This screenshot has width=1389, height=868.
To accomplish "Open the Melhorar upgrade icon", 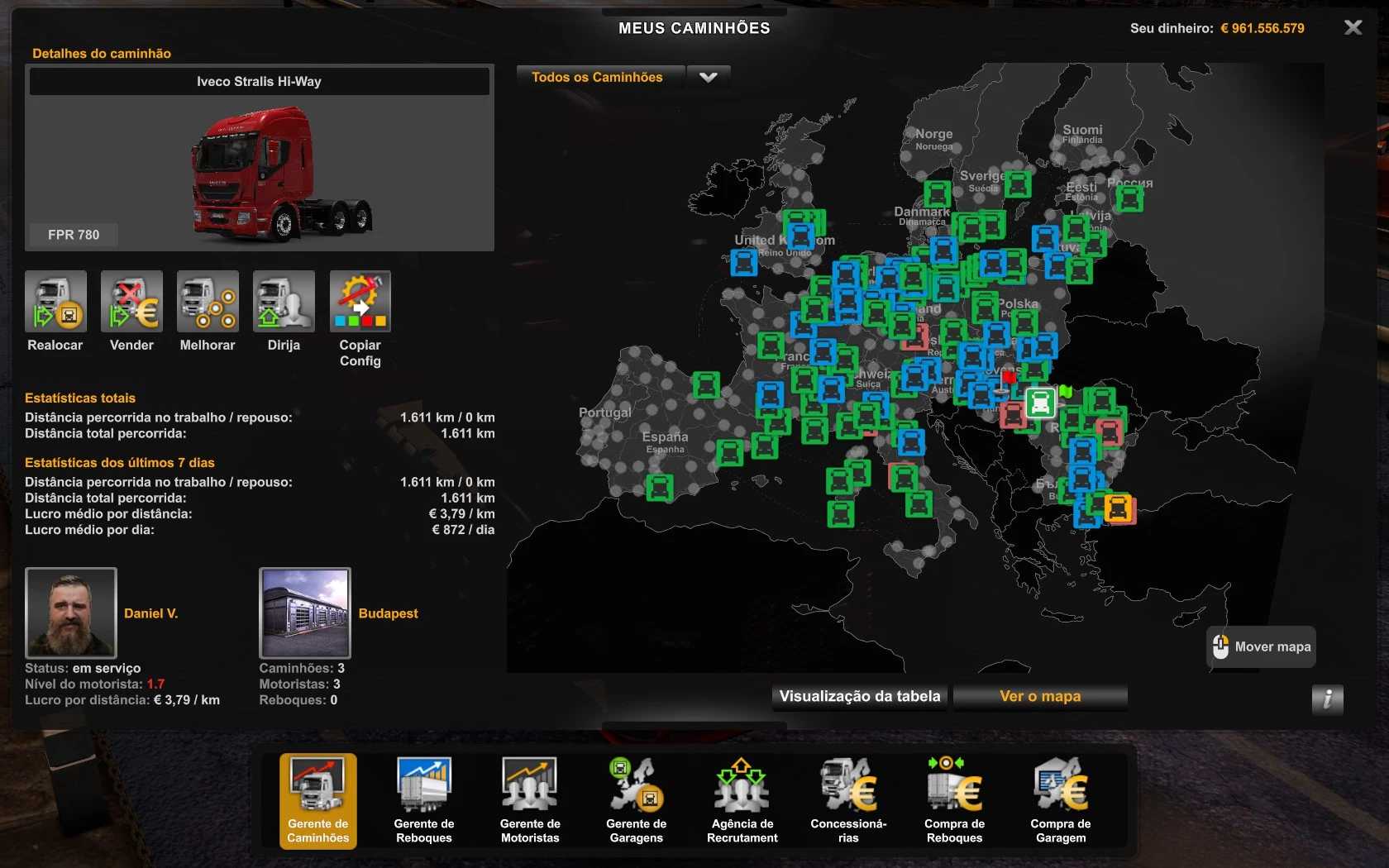I will (x=208, y=302).
